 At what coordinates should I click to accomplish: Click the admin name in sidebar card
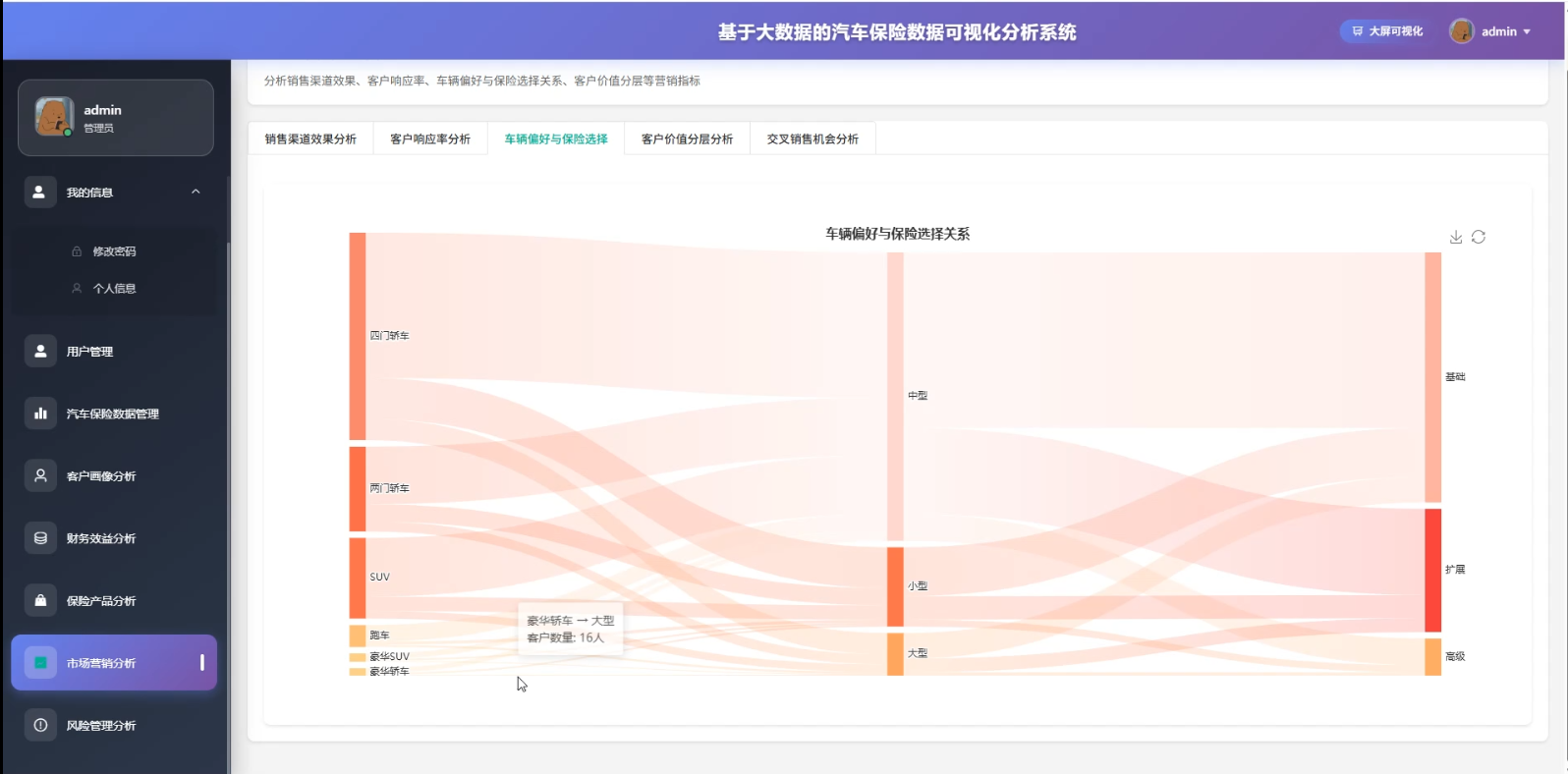102,110
